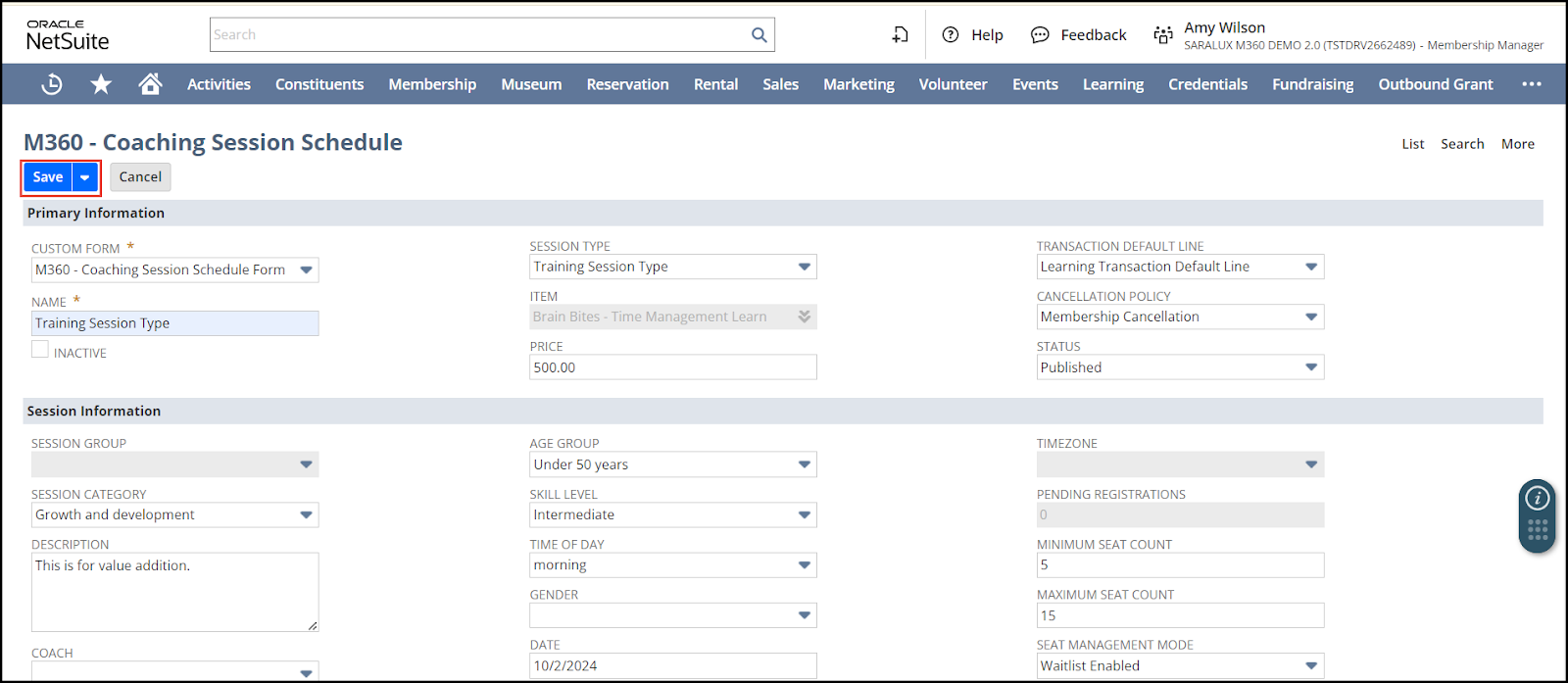
Task: Open the Session Type dropdown
Action: click(672, 267)
